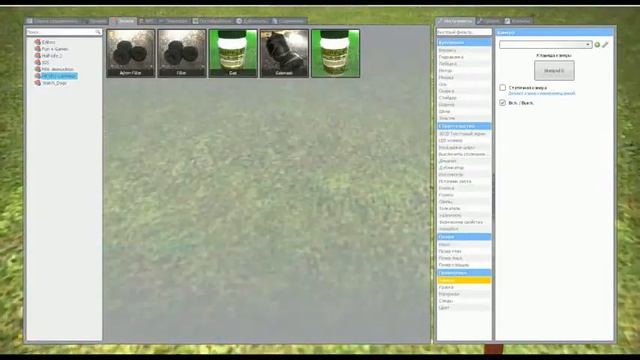Screen dimensions: 640x360
Task: Open the camera preset dropdown
Action: pos(545,44)
